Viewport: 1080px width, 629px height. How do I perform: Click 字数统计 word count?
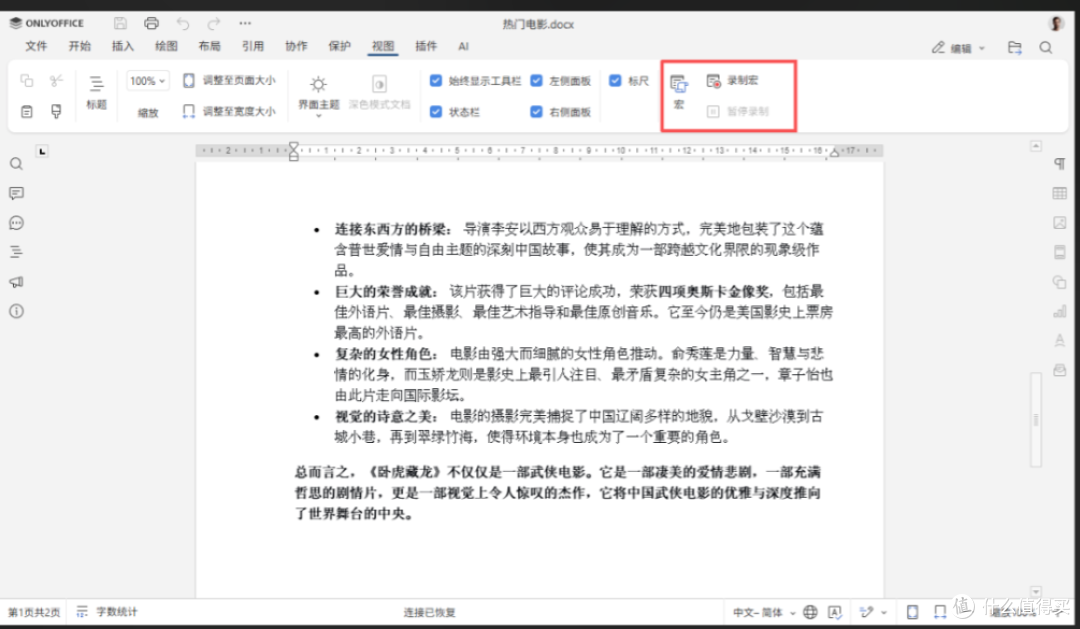click(x=107, y=612)
